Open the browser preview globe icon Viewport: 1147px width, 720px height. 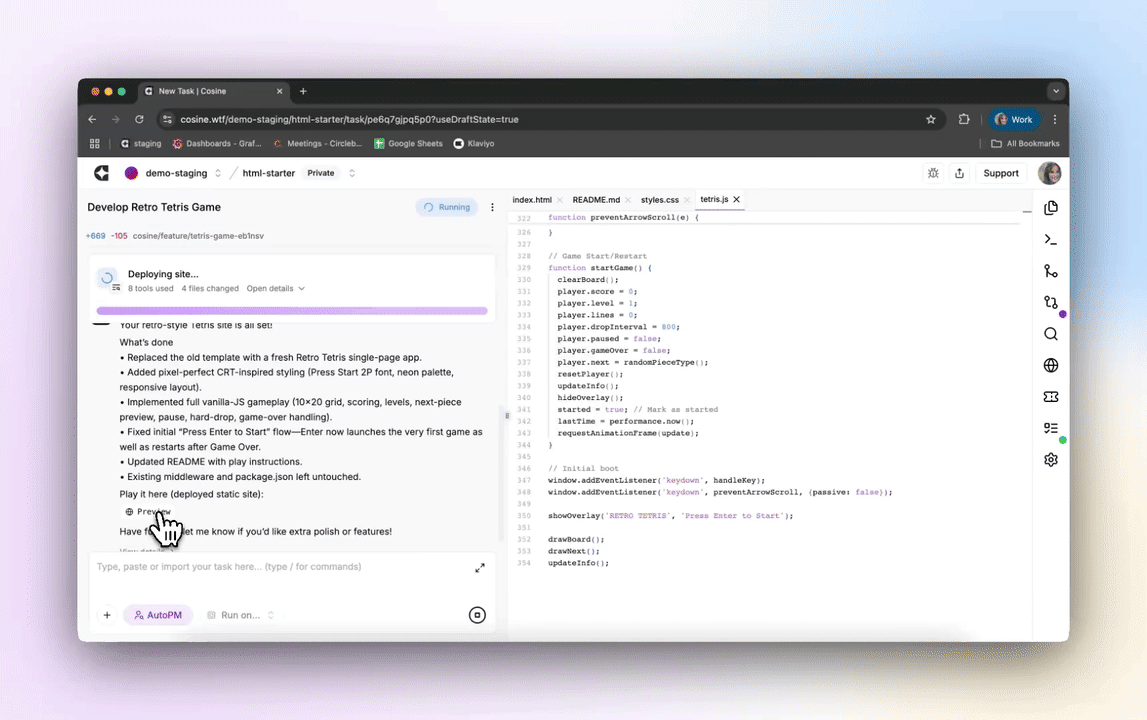[x=1050, y=365]
